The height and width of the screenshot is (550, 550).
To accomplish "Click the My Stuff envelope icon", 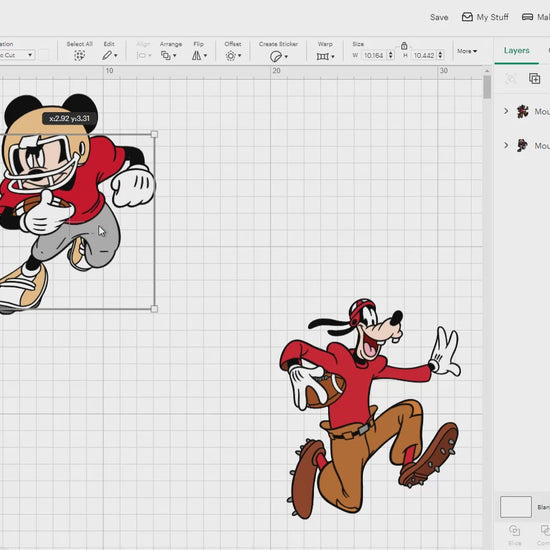I will click(467, 17).
